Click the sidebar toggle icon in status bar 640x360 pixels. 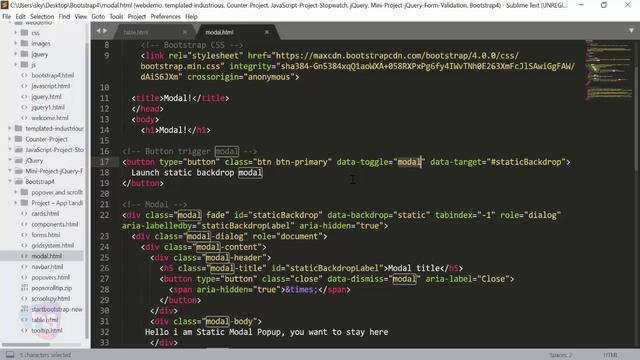[x=10, y=355]
